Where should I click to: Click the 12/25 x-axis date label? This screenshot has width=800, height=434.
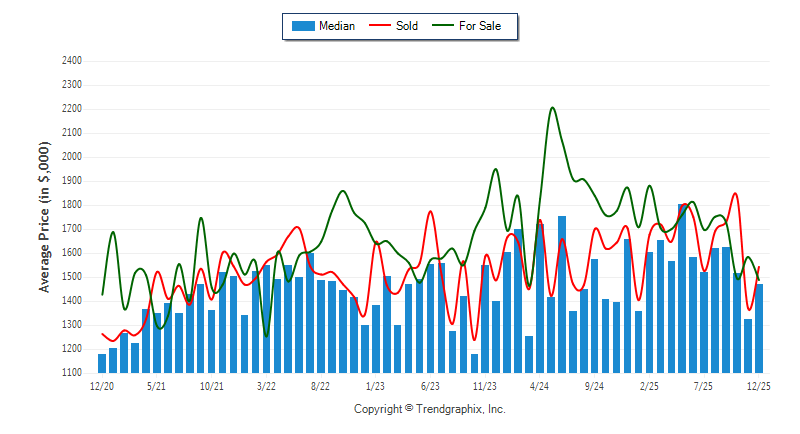[x=759, y=385]
